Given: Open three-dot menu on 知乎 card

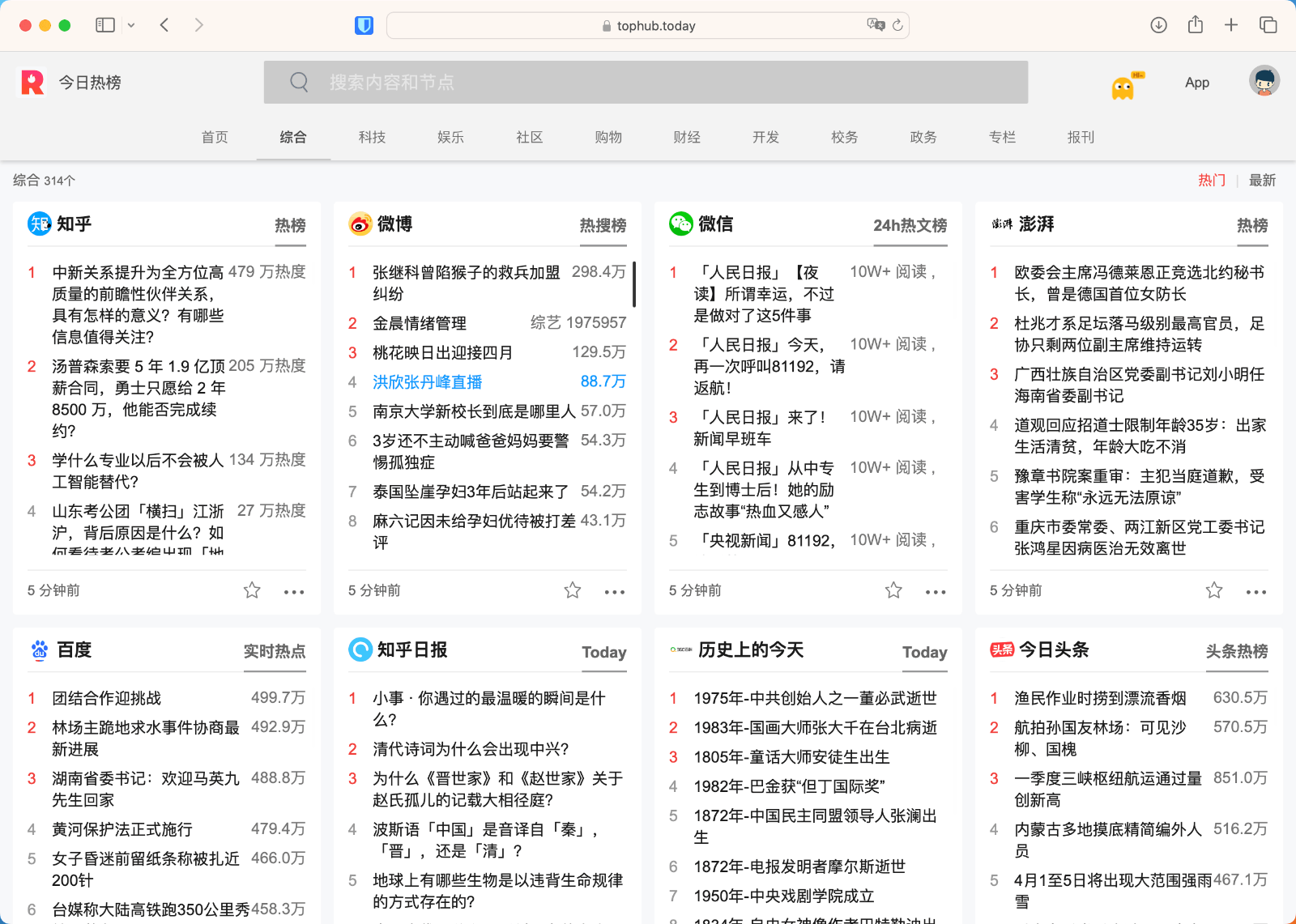Looking at the screenshot, I should 294,592.
